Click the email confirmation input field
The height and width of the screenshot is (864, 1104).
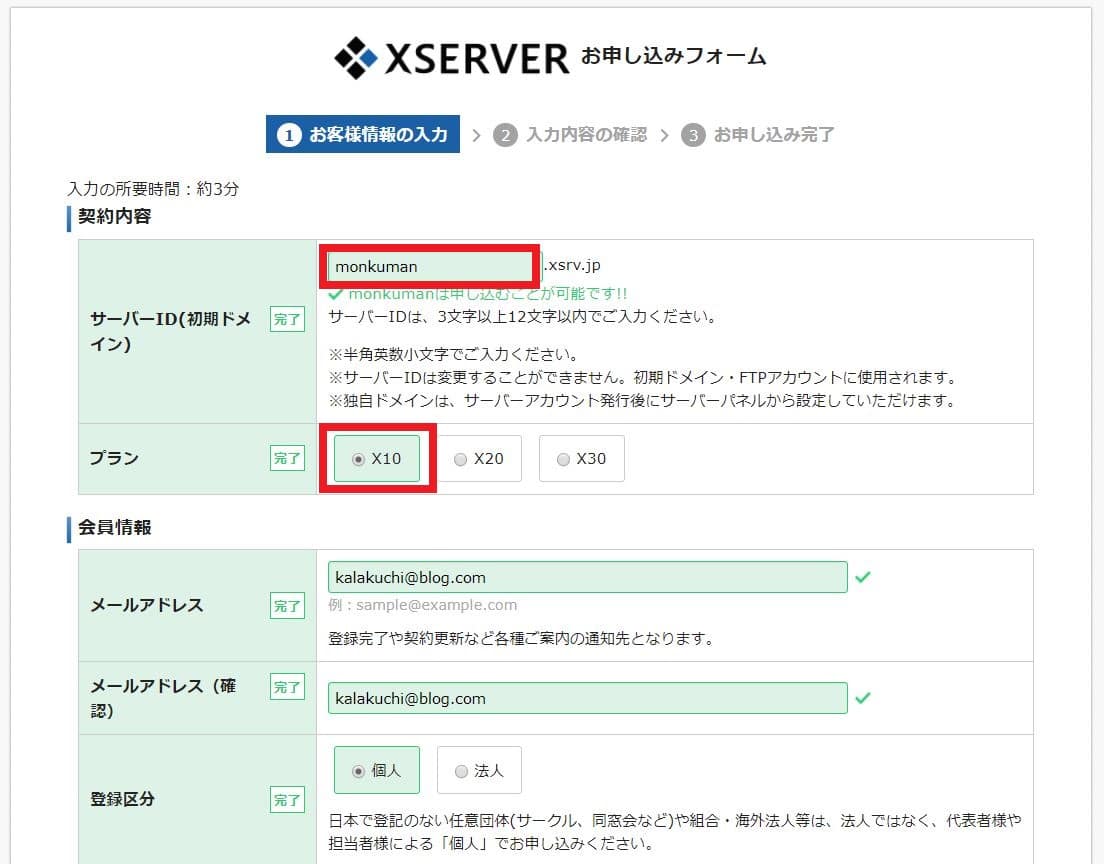tap(587, 698)
